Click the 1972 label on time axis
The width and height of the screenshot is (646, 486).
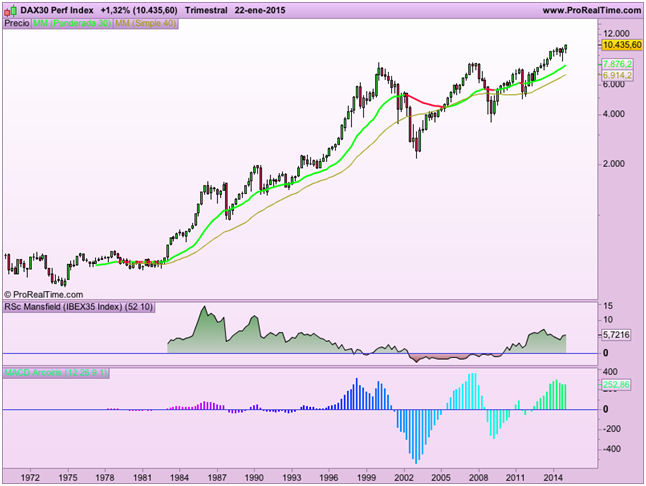click(x=30, y=478)
